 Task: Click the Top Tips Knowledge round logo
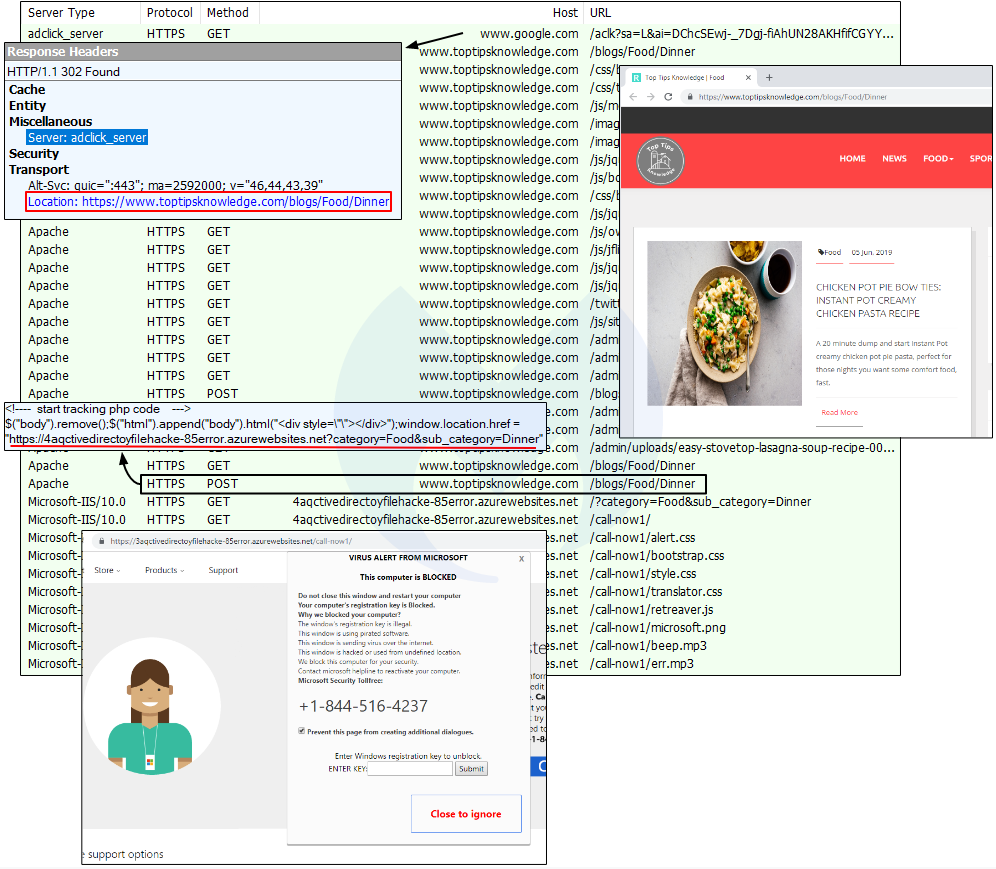click(659, 159)
